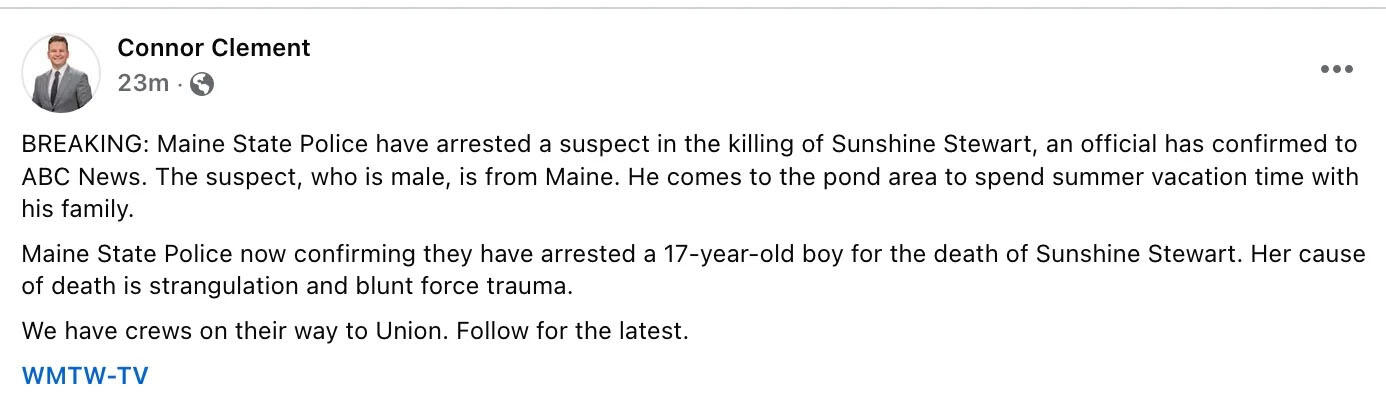The height and width of the screenshot is (400, 1386).
Task: Click the 23m post timestamp
Action: (143, 84)
